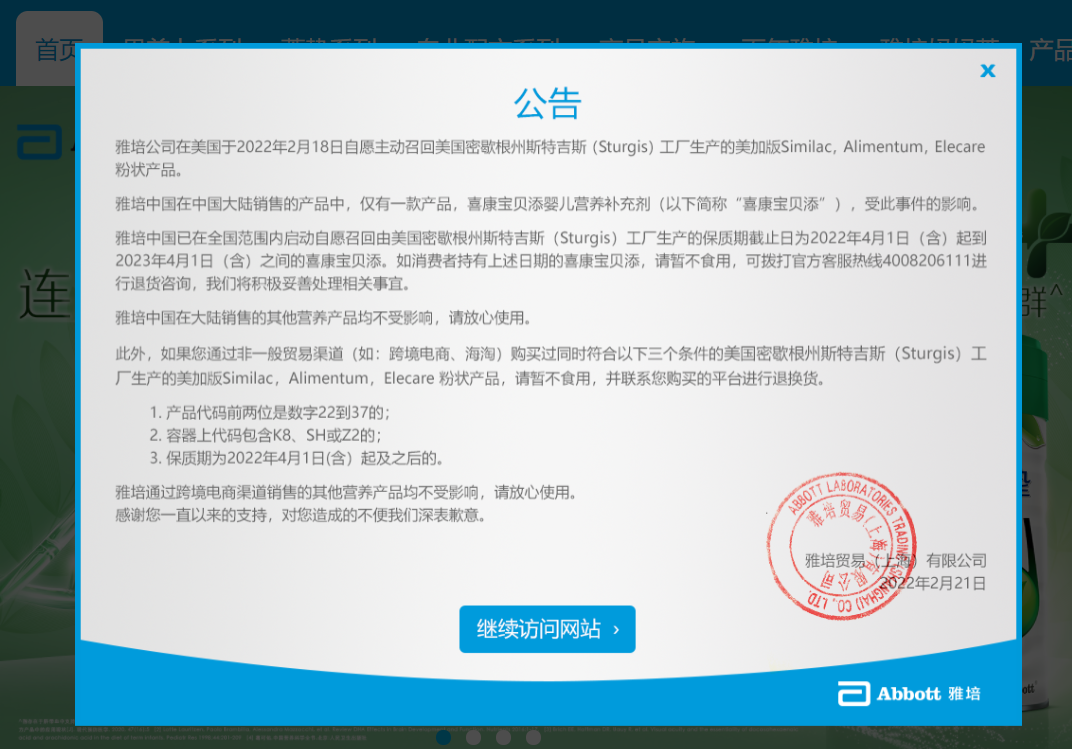Click the red Abbott Laboratories company seal
The image size is (1072, 749).
tap(841, 546)
